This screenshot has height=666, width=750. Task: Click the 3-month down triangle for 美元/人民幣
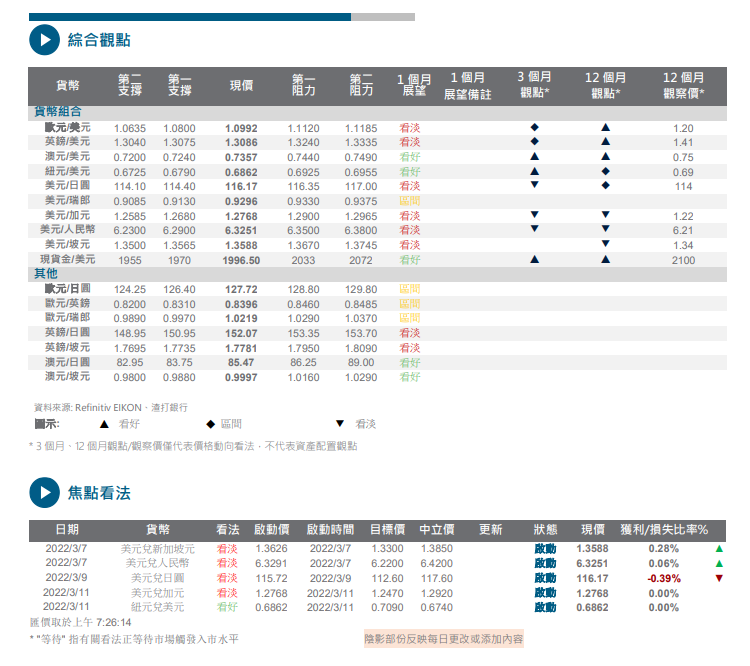(535, 229)
